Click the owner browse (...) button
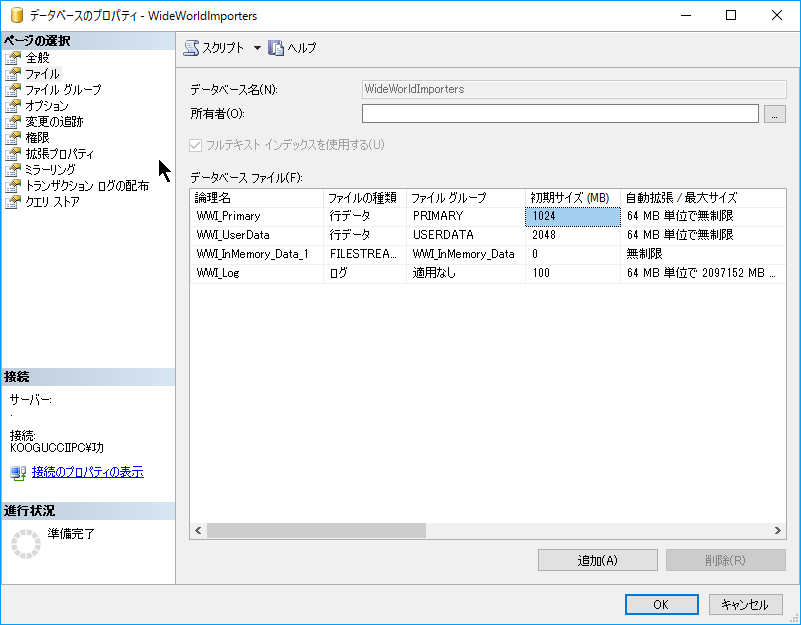This screenshot has height=625, width=801. coord(774,114)
